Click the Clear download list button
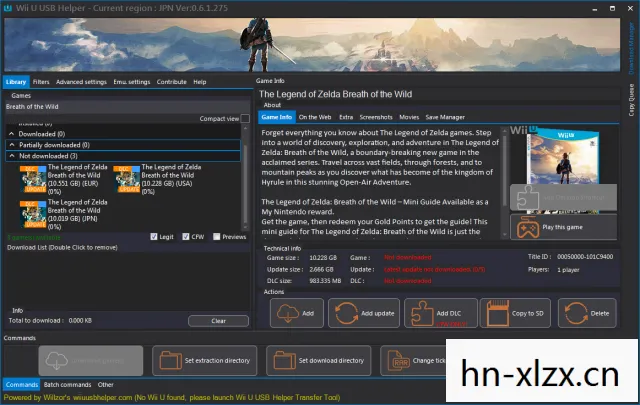Viewport: 640px width, 405px height. tap(218, 321)
